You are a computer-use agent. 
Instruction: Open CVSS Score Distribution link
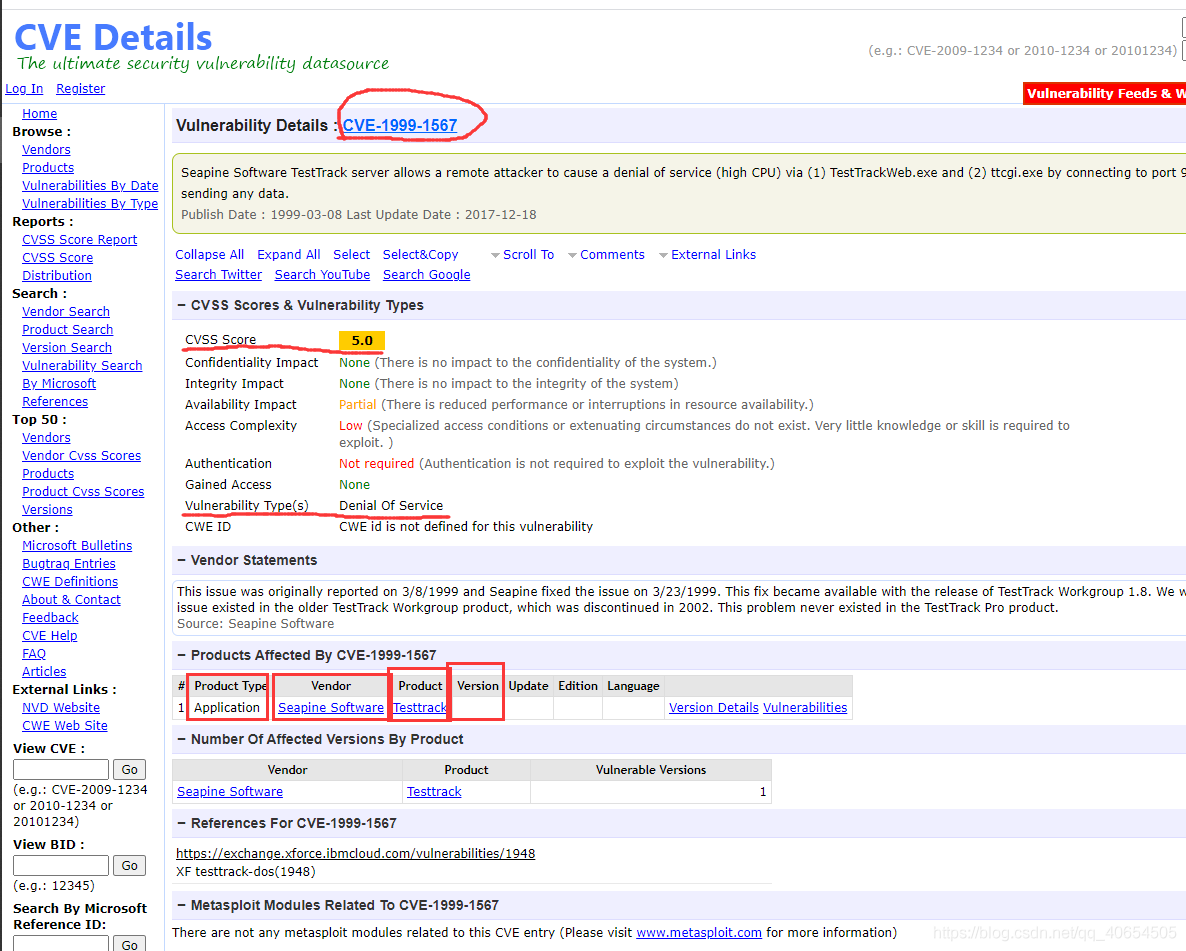(x=57, y=266)
